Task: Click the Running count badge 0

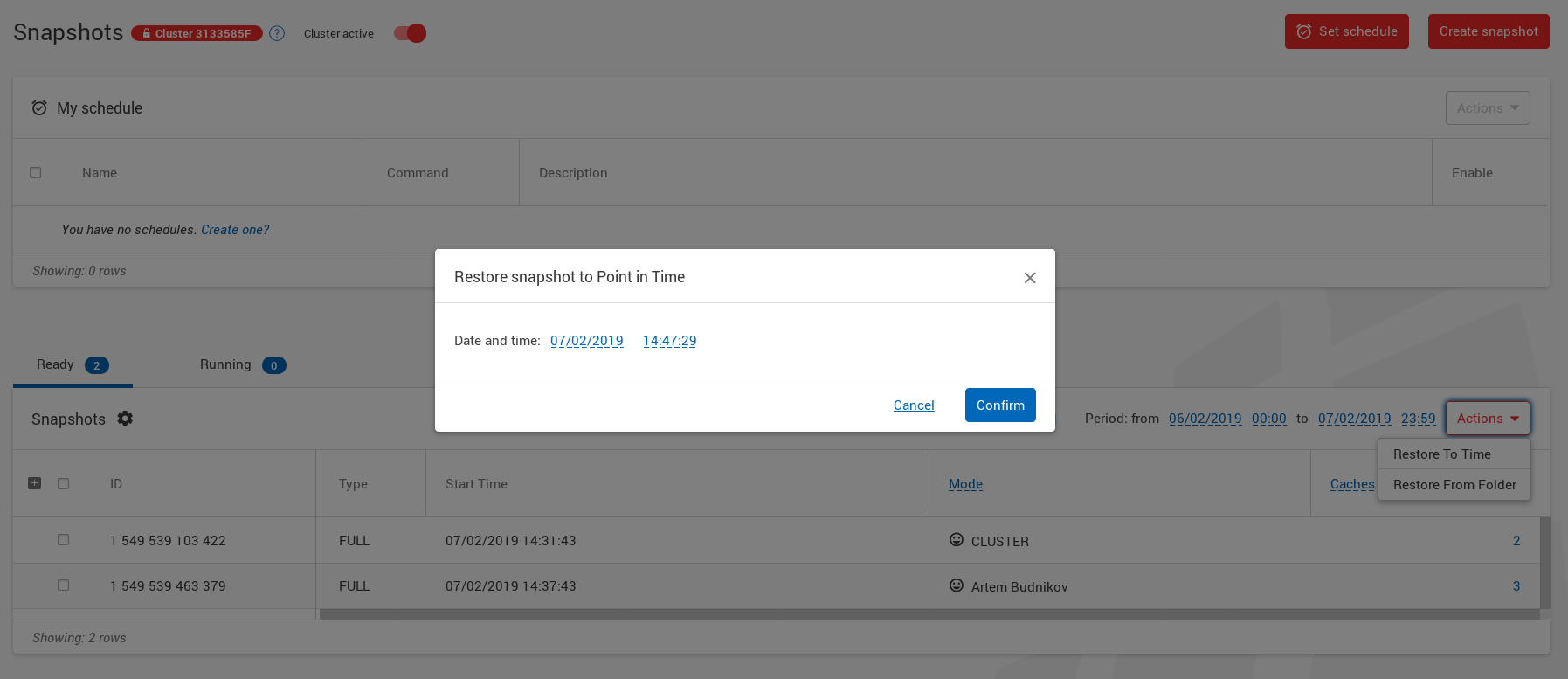Action: click(273, 365)
